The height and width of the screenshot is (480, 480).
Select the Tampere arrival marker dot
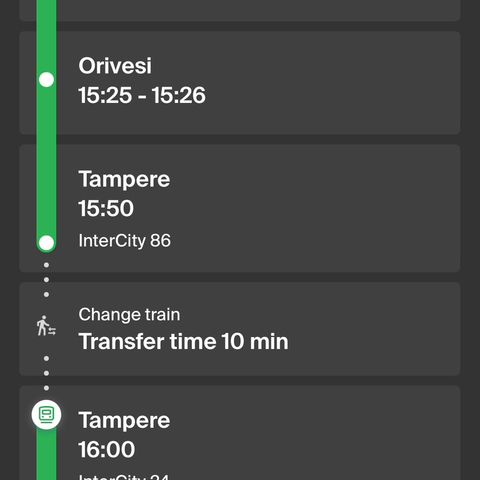click(x=46, y=243)
